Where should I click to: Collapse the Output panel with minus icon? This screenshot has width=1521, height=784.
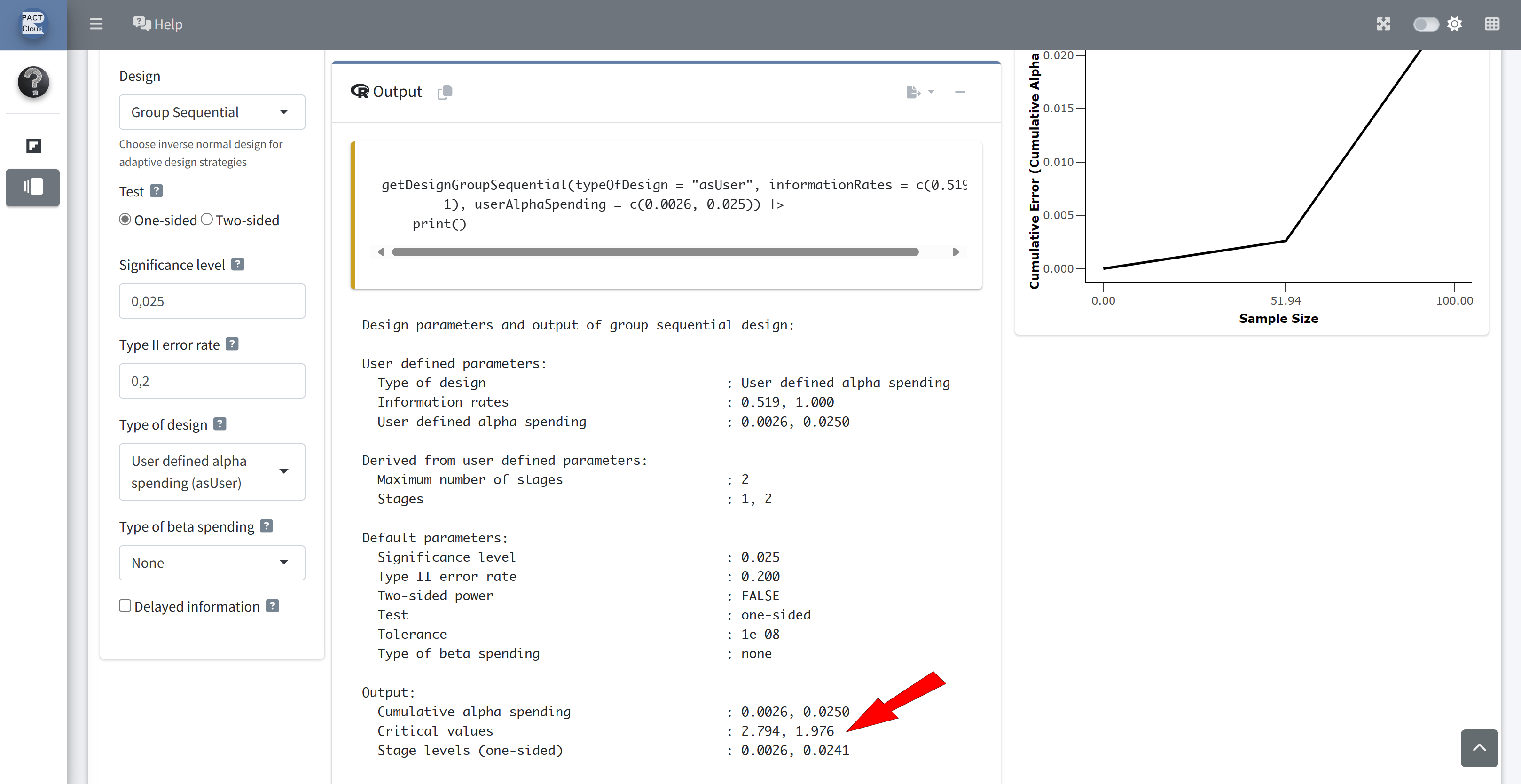tap(959, 92)
